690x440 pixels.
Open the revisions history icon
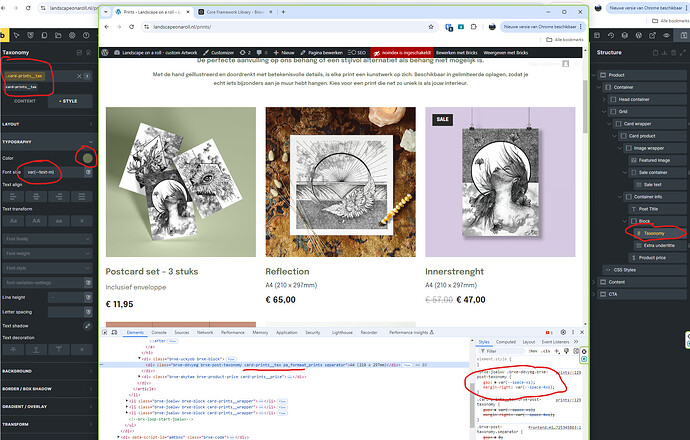(611, 35)
